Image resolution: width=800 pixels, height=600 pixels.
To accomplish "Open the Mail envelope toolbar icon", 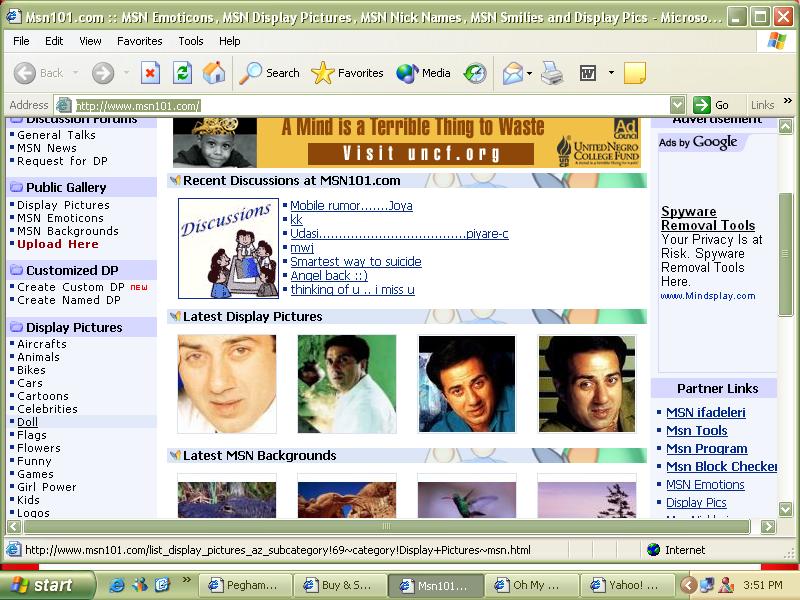I will click(512, 73).
